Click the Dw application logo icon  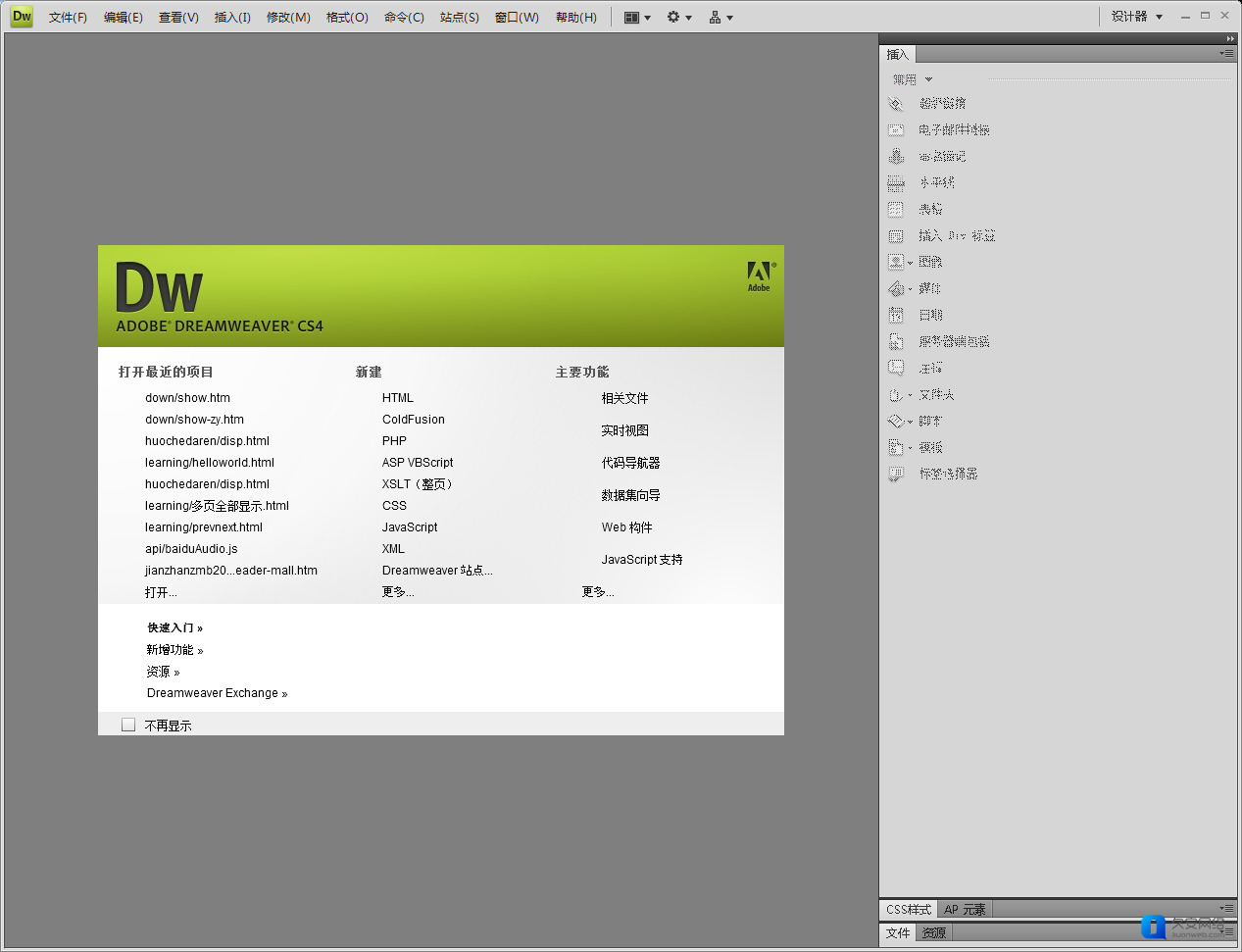pos(22,17)
